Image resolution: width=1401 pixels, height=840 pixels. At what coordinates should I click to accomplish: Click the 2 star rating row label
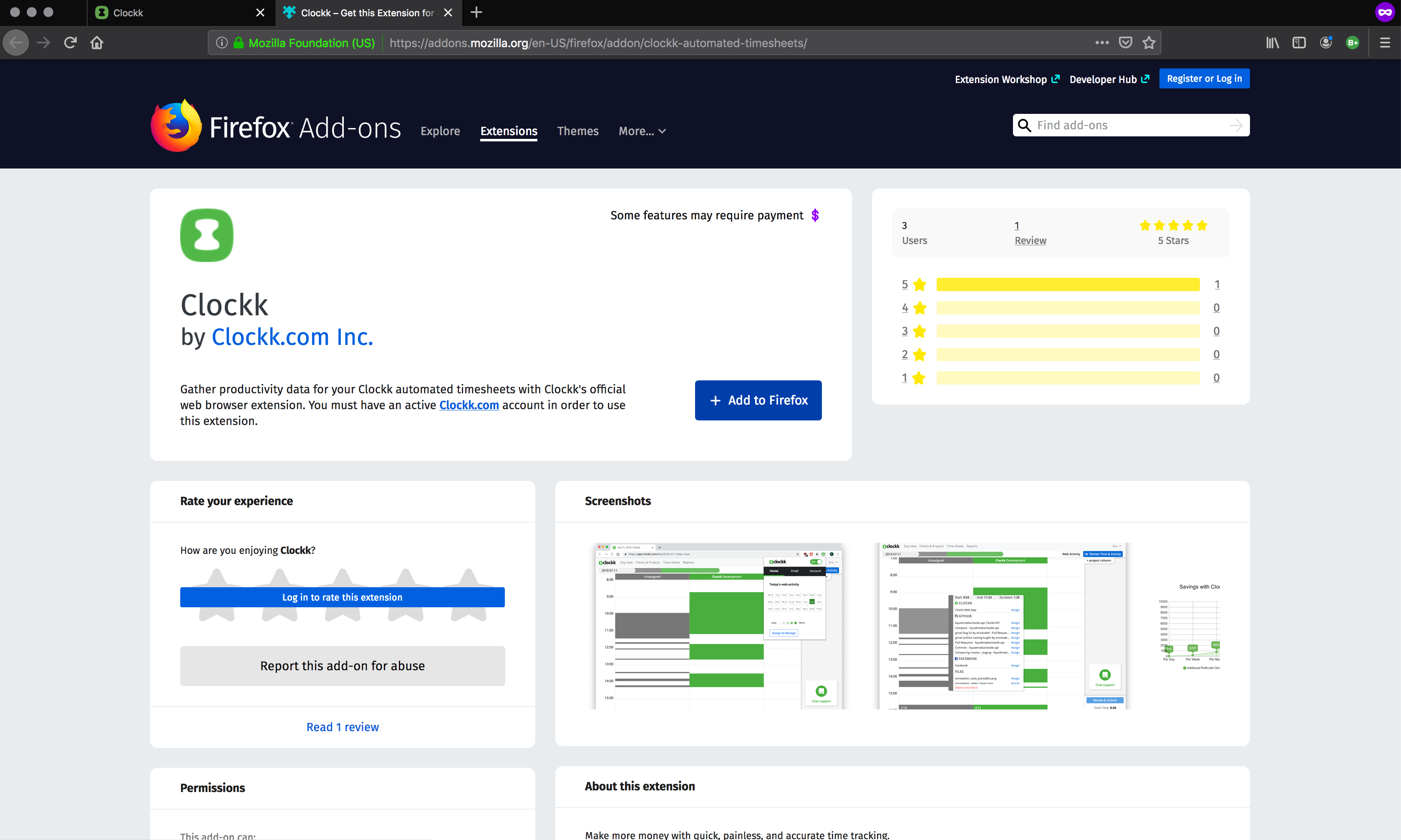914,355
